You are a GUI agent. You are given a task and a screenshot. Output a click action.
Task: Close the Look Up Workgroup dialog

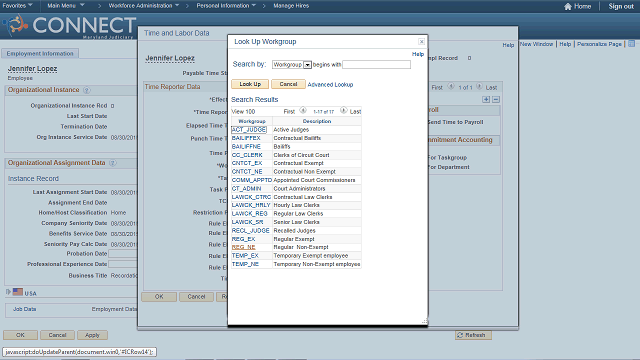[421, 42]
